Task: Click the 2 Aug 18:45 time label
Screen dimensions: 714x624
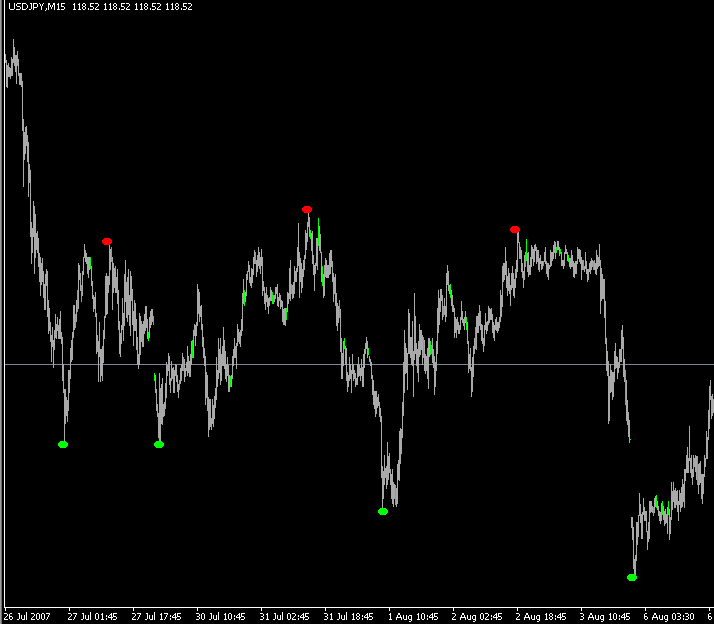Action: (x=541, y=617)
